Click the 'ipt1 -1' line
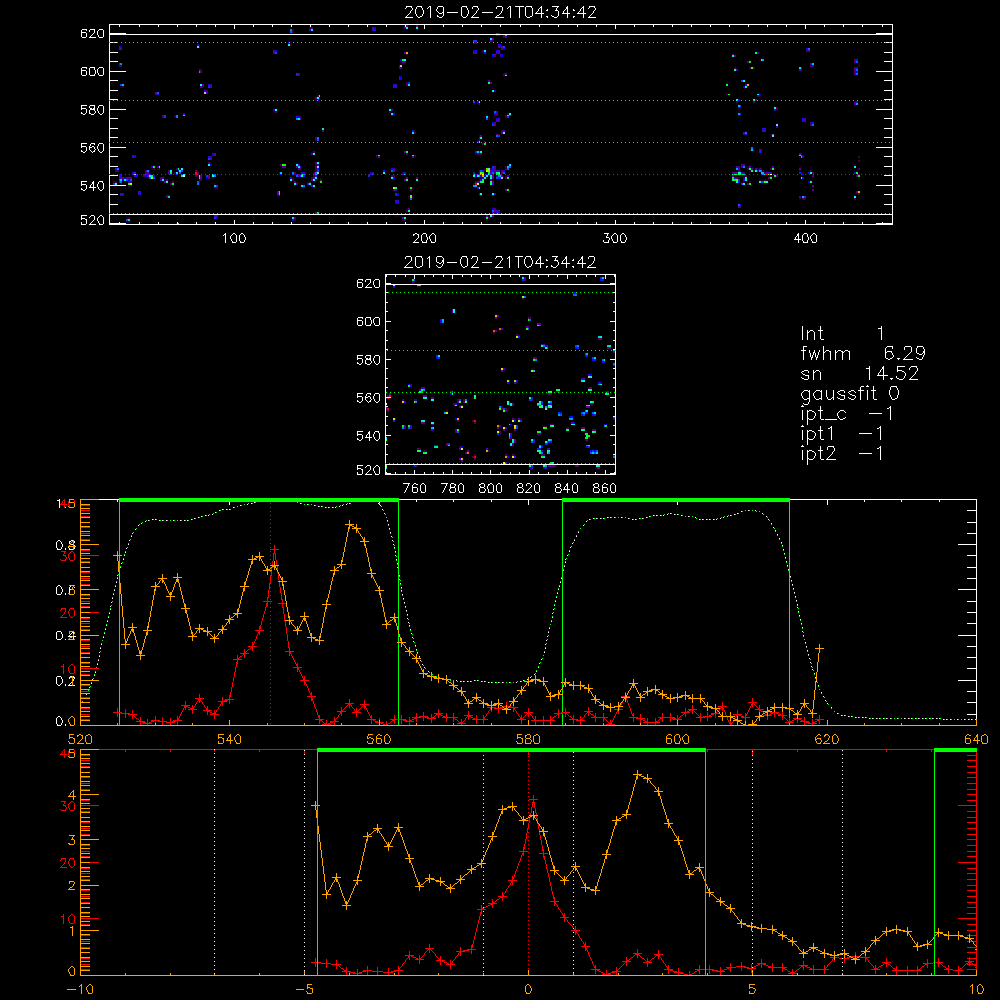Image resolution: width=1000 pixels, height=1000 pixels. (x=842, y=434)
